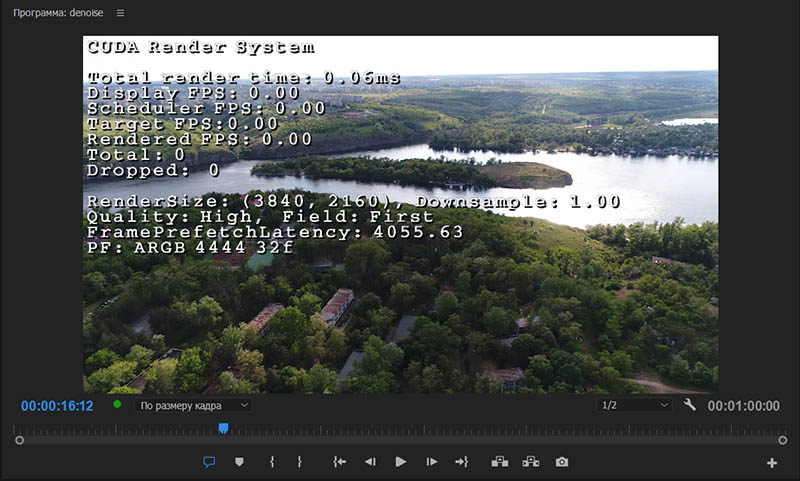Add a marker with the shield icon

pos(239,462)
